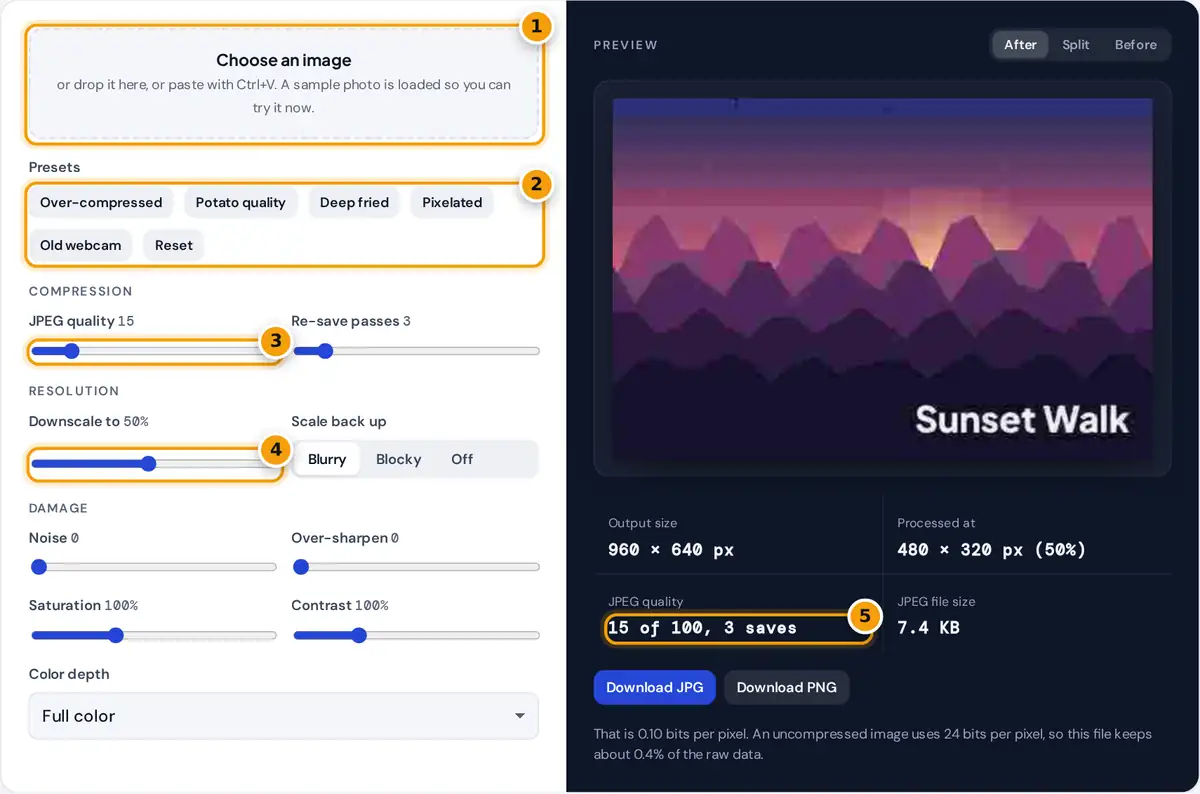
Task: Click the 'RESOLUTION' section heading
Action: pyautogui.click(x=74, y=391)
